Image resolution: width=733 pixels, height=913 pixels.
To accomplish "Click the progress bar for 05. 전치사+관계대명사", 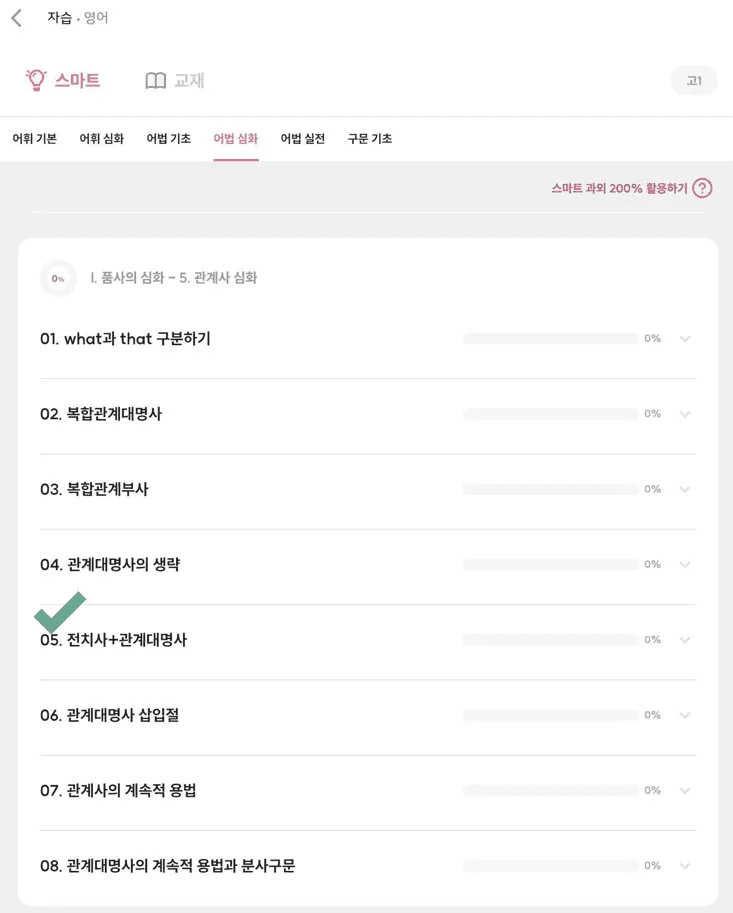I will tap(550, 640).
